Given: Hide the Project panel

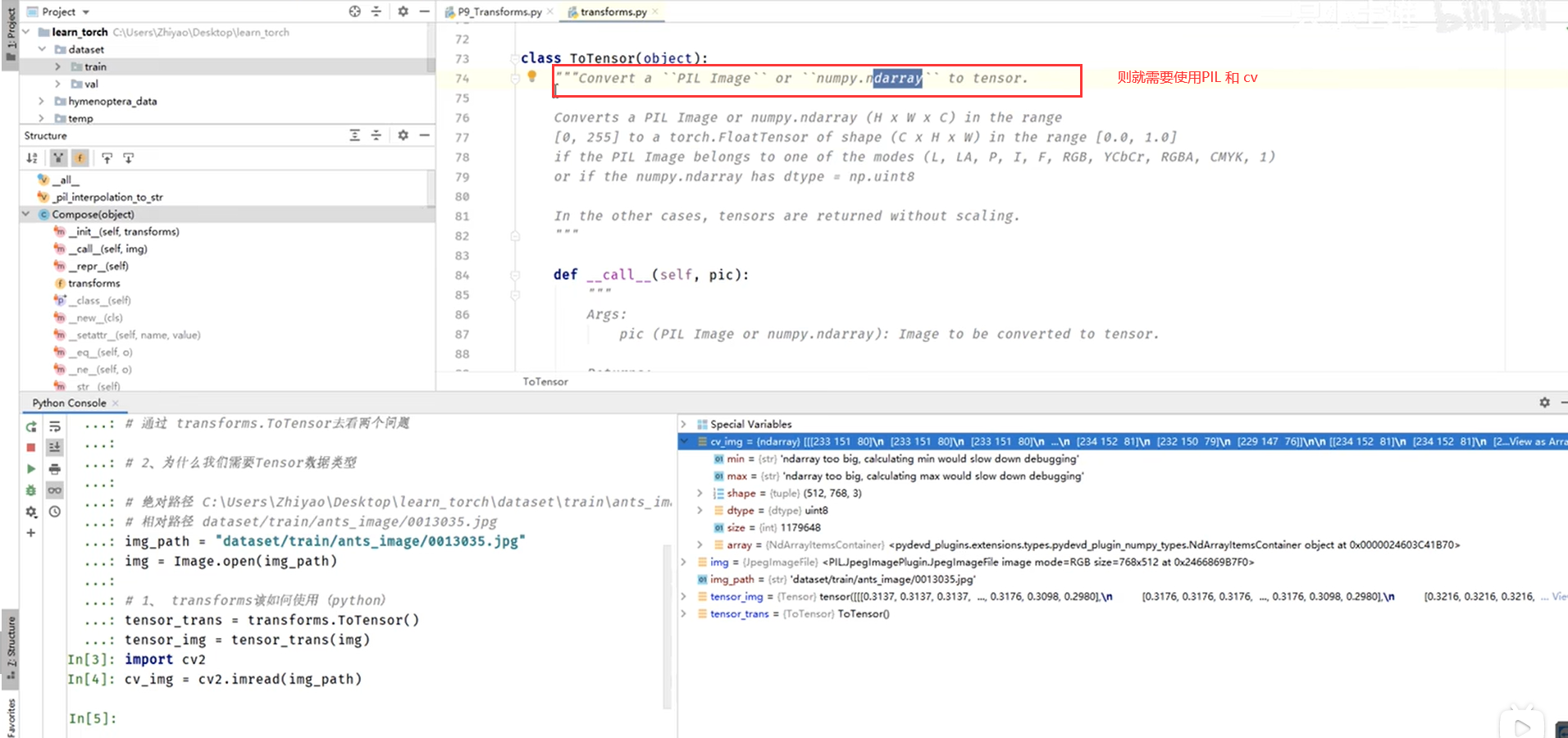Looking at the screenshot, I should (x=424, y=11).
